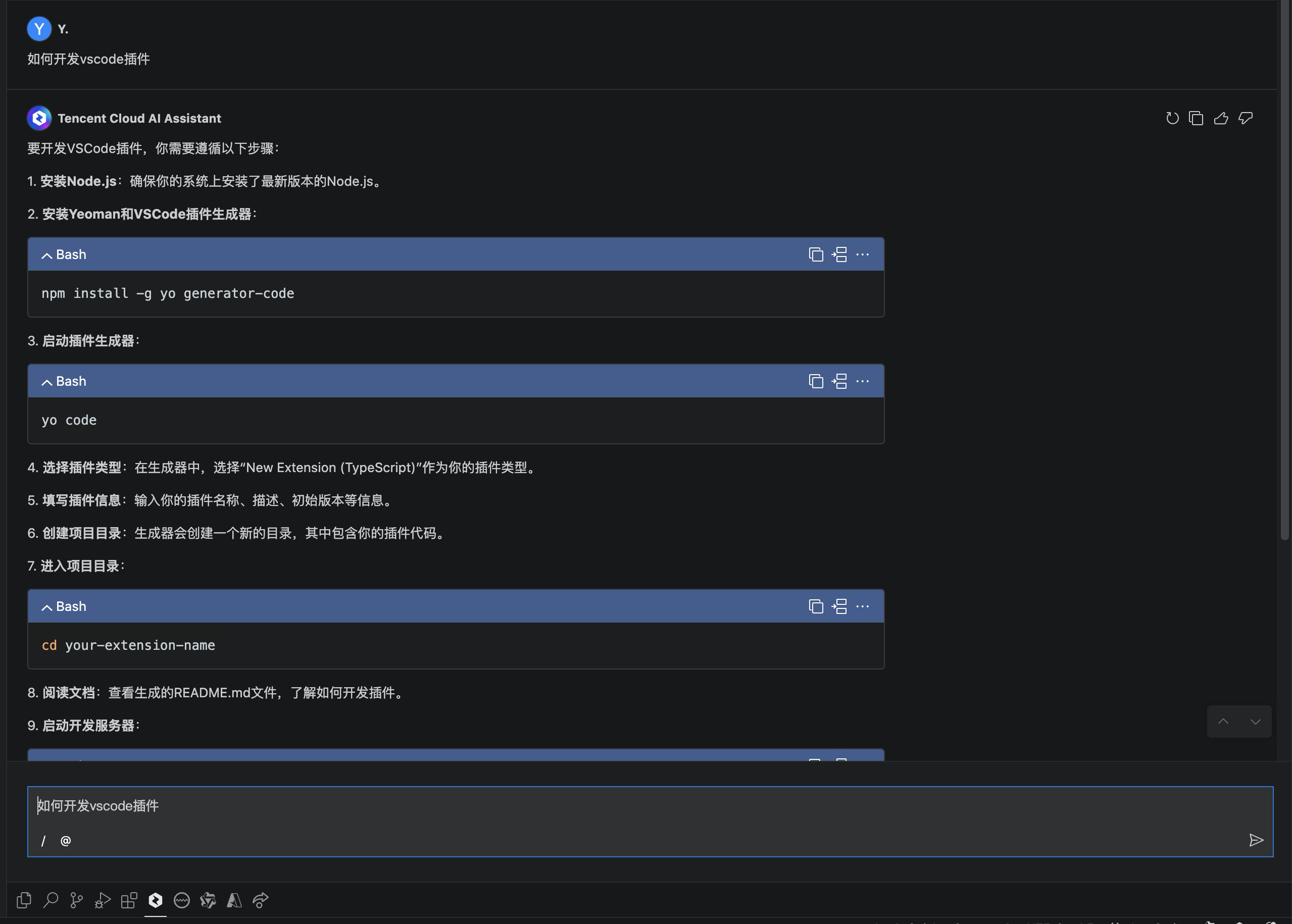Open slash commands in chat input
This screenshot has height=924, width=1292.
pyautogui.click(x=43, y=841)
